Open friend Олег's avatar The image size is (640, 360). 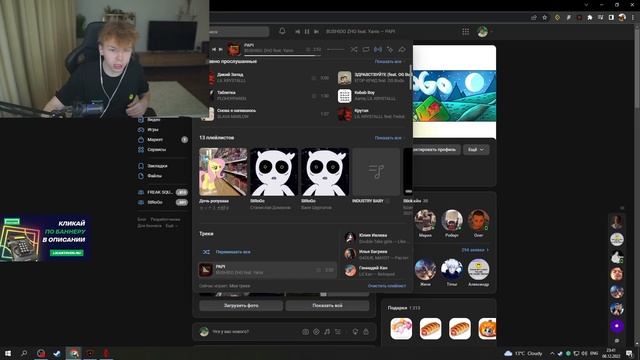tap(478, 220)
